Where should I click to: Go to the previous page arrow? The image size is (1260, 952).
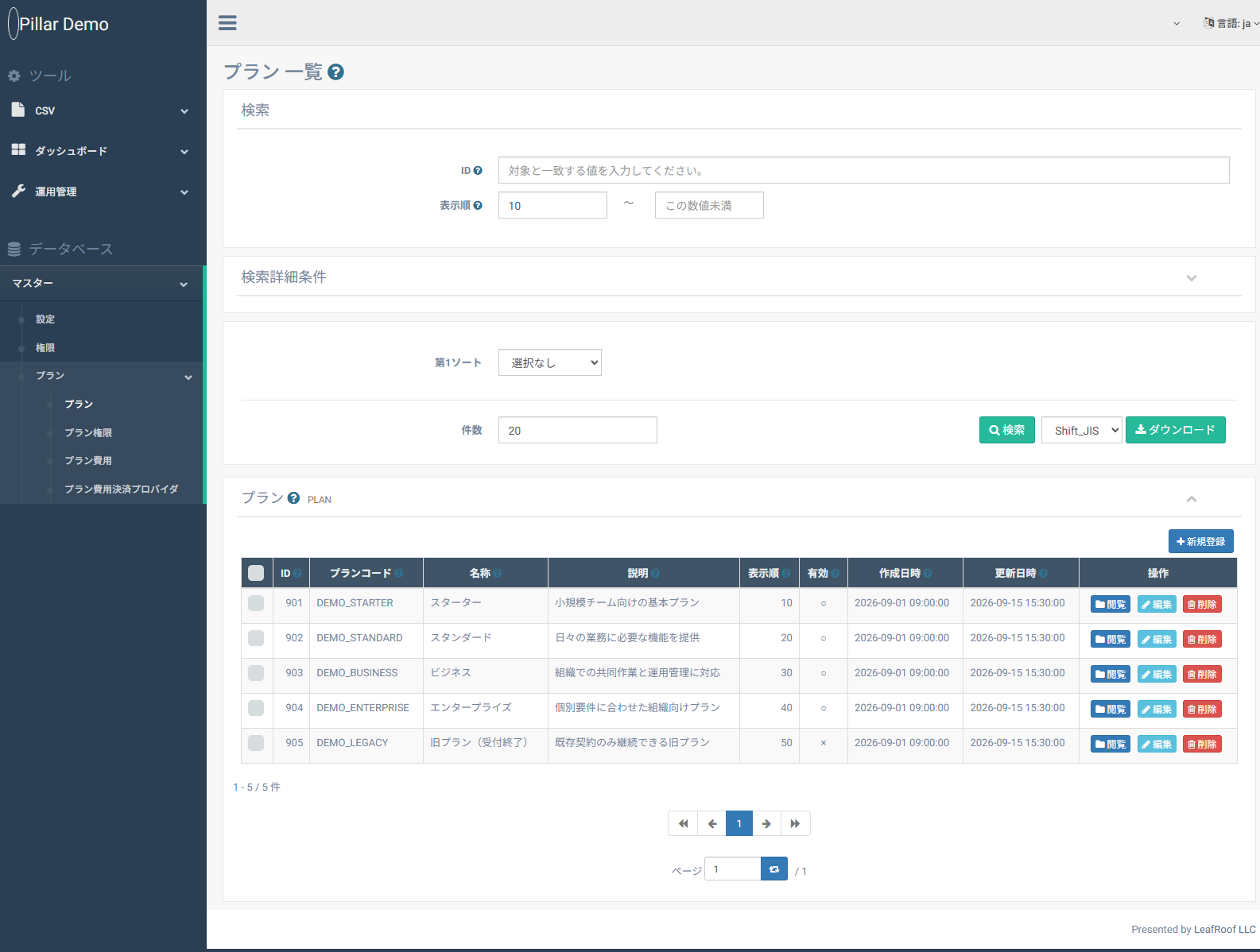712,823
